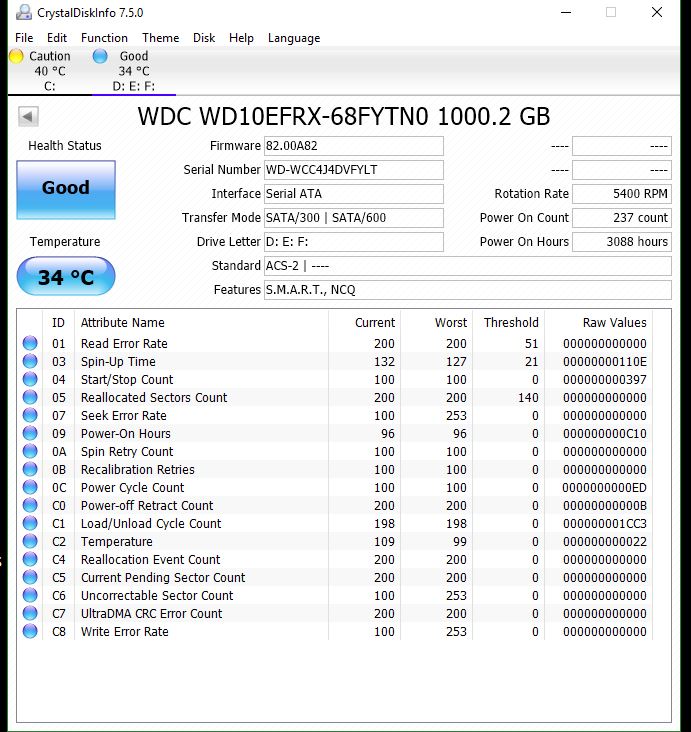
Task: Click blue status orb for Start/Stop Count
Action: [x=30, y=379]
